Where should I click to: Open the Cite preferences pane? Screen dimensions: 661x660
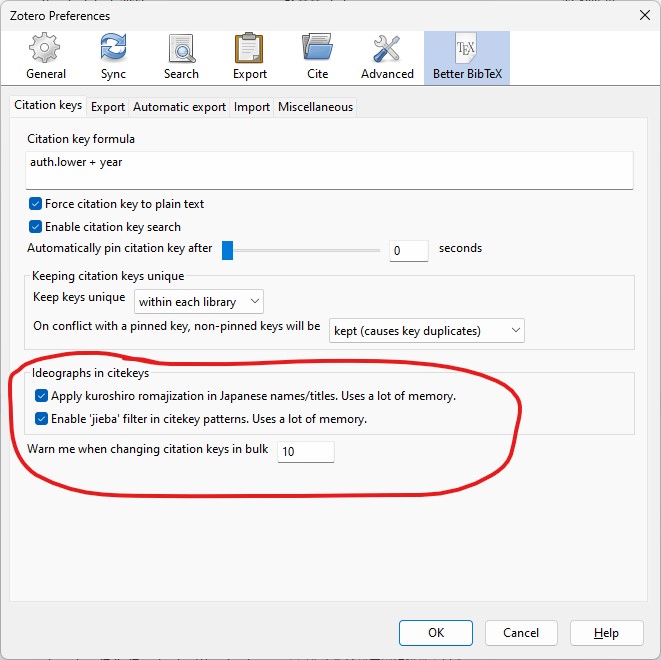pos(317,57)
